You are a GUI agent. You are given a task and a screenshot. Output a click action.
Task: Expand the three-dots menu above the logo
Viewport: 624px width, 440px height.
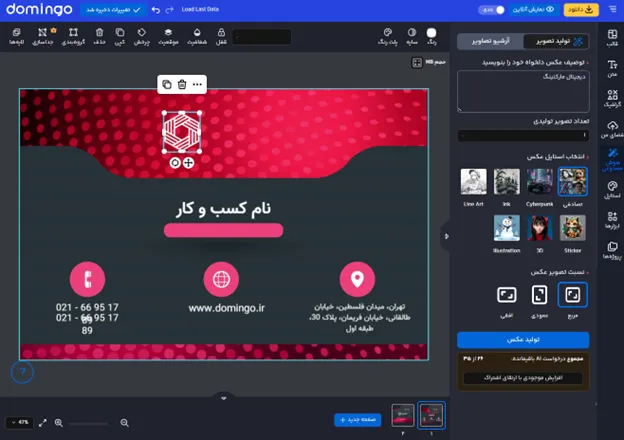[x=197, y=85]
